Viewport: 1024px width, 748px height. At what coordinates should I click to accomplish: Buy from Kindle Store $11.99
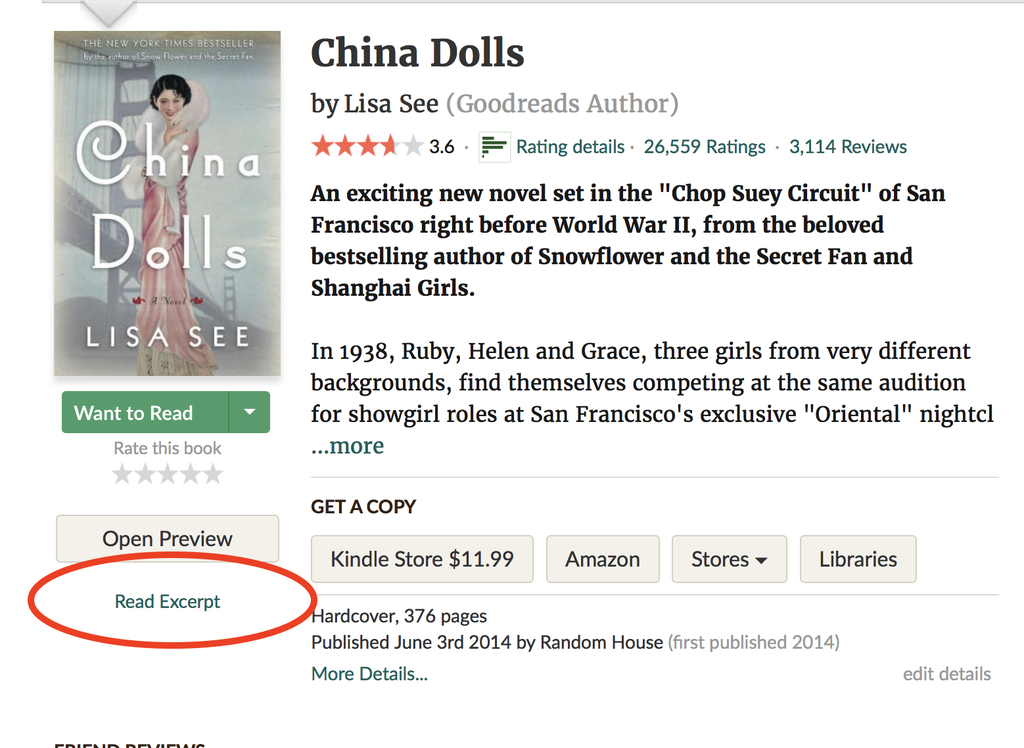[x=422, y=559]
